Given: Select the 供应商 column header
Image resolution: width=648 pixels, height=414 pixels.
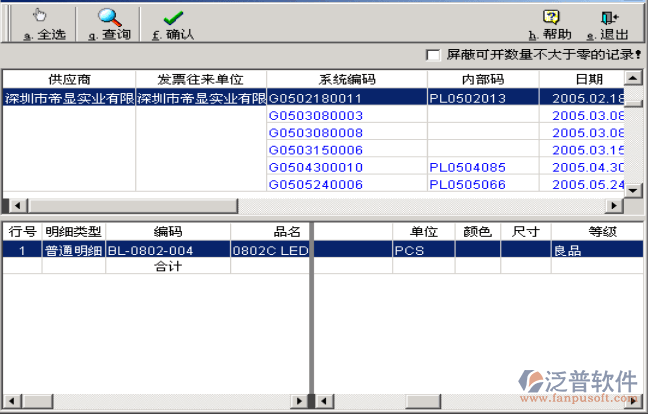Looking at the screenshot, I should coord(68,79).
